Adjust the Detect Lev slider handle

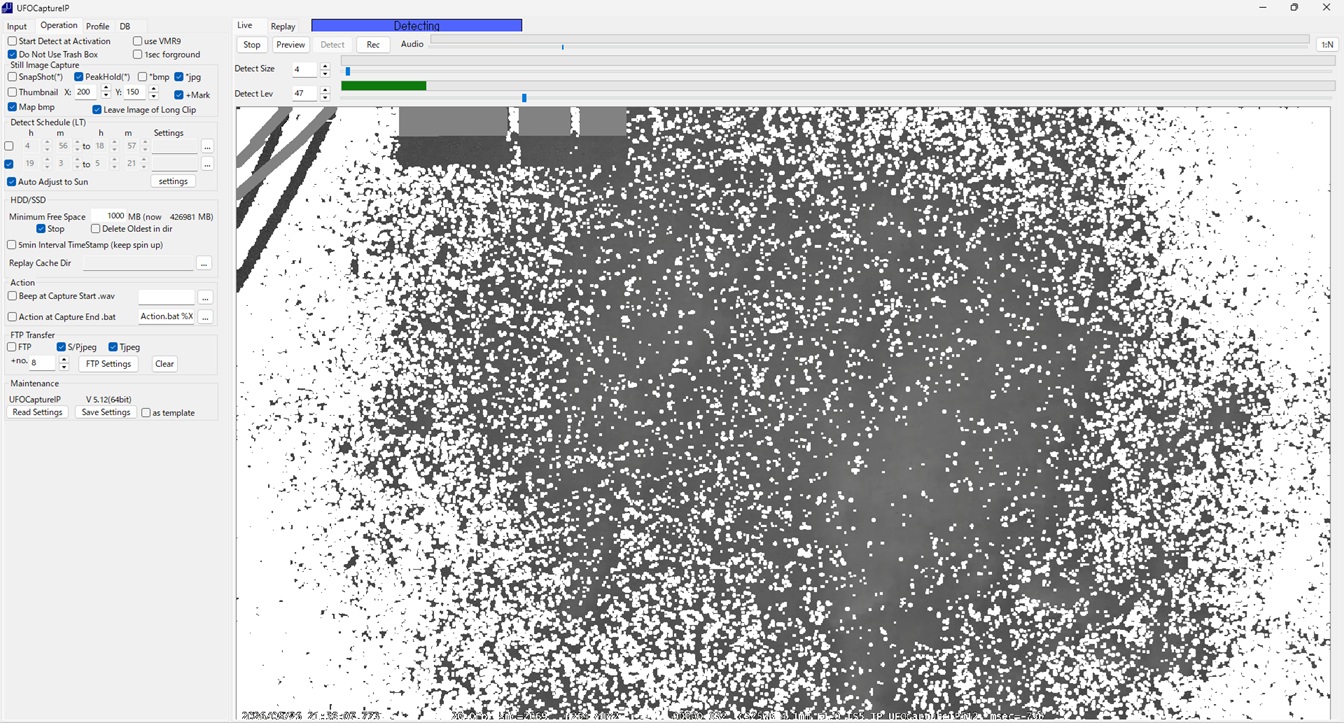pyautogui.click(x=524, y=98)
